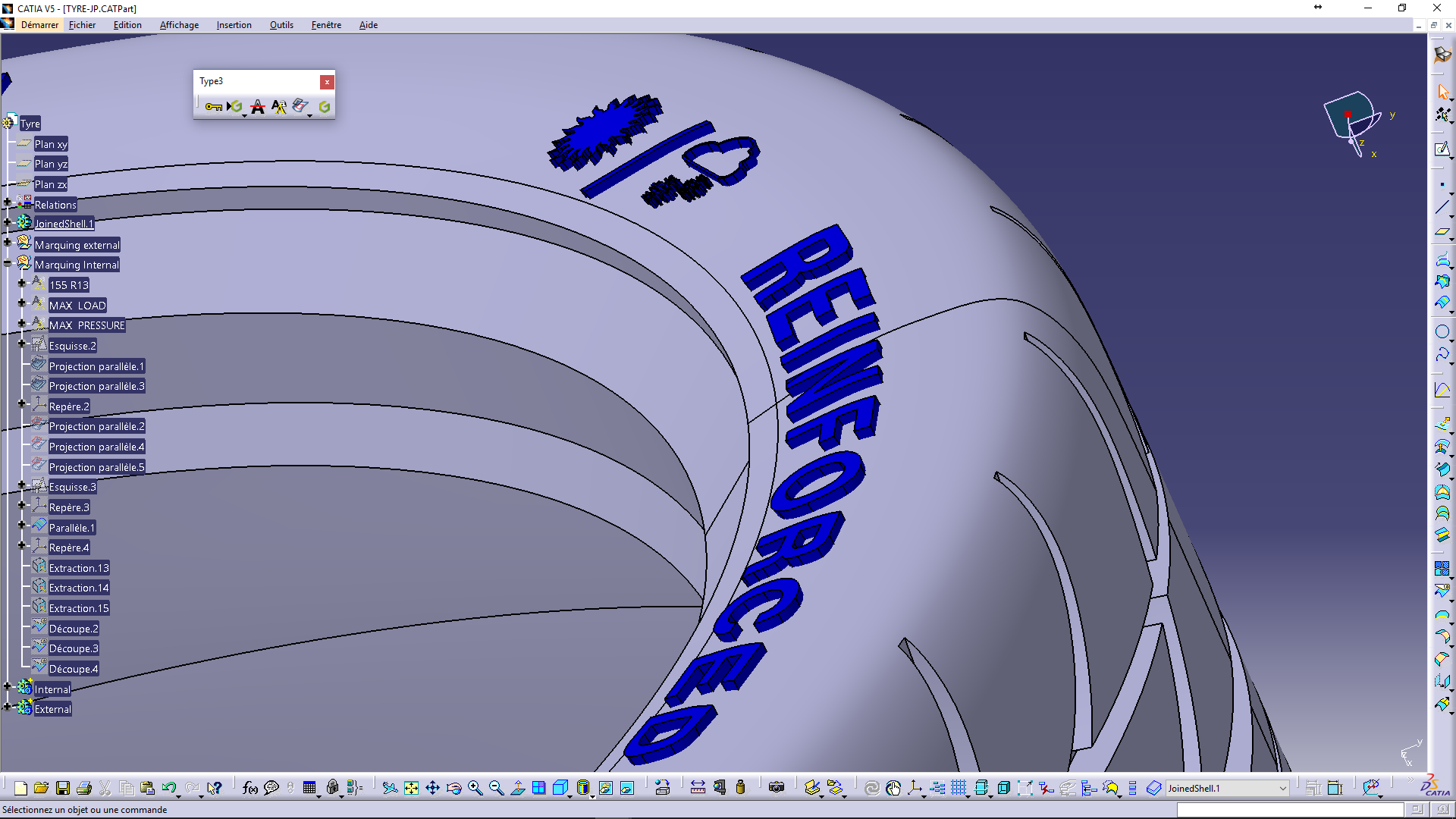Select the MAX PRESSURE tree item
1456x819 pixels.
[x=86, y=325]
